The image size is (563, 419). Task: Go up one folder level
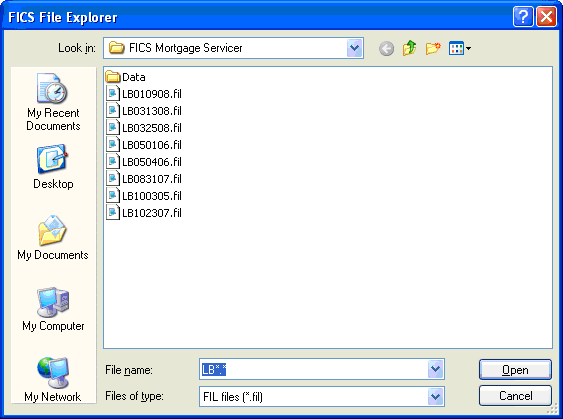[x=409, y=48]
